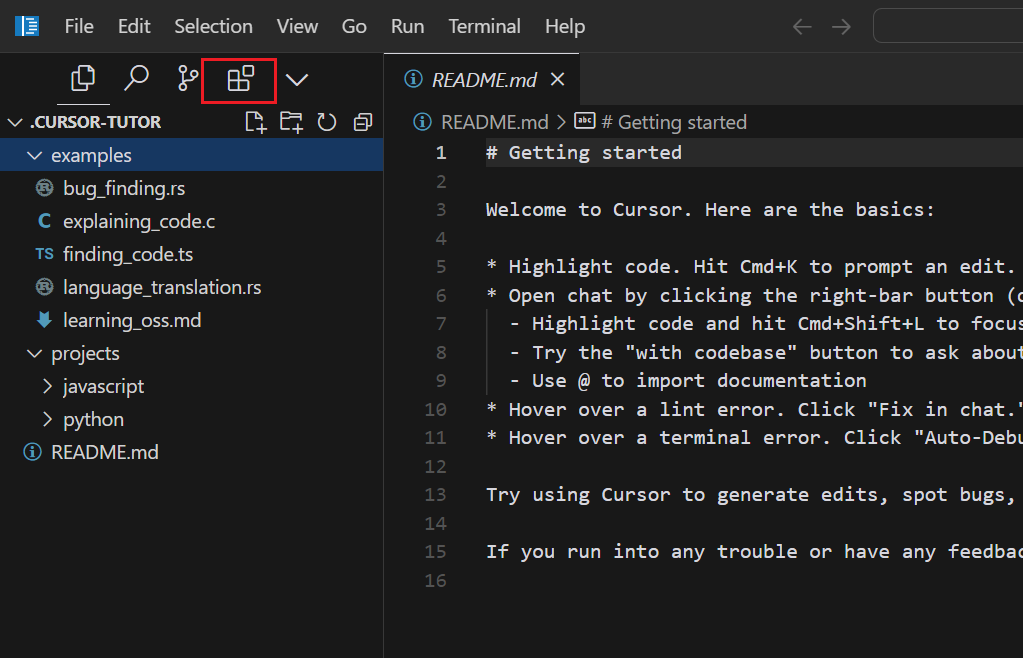Viewport: 1023px width, 658px height.
Task: Open the Help menu
Action: coord(565,26)
